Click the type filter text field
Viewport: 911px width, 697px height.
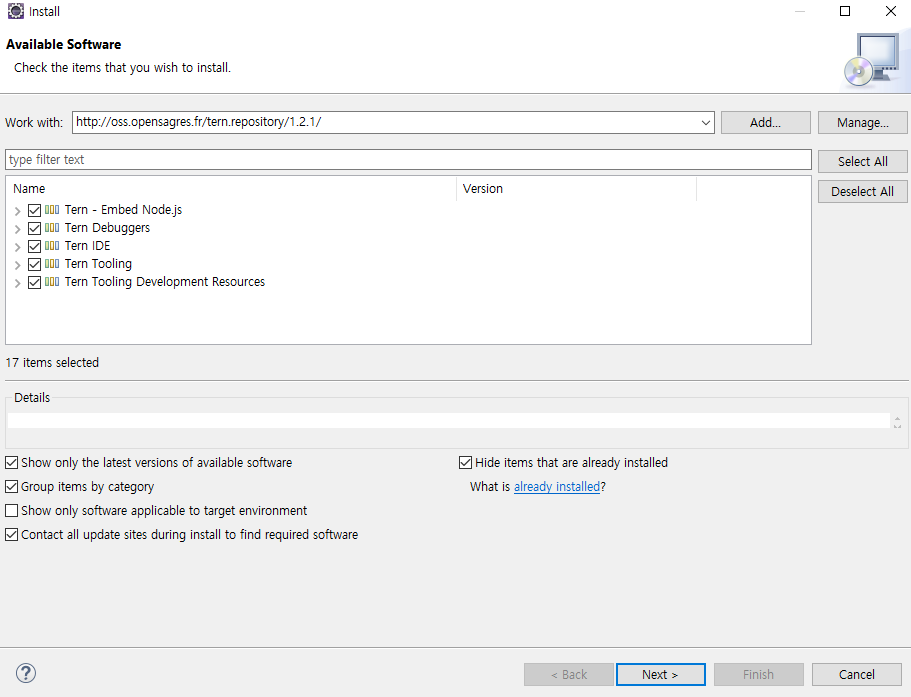[408, 160]
